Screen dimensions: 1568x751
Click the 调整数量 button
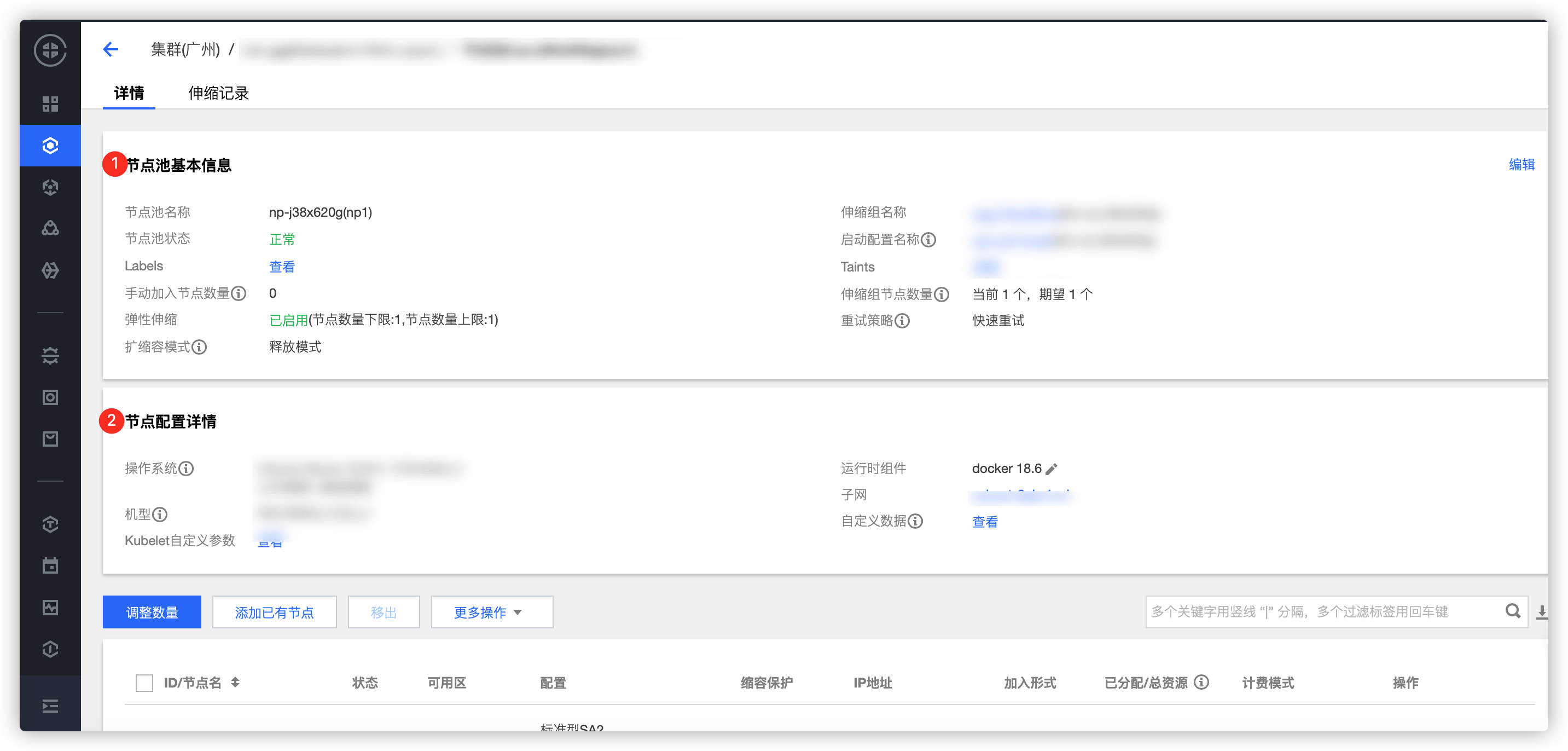pyautogui.click(x=152, y=612)
